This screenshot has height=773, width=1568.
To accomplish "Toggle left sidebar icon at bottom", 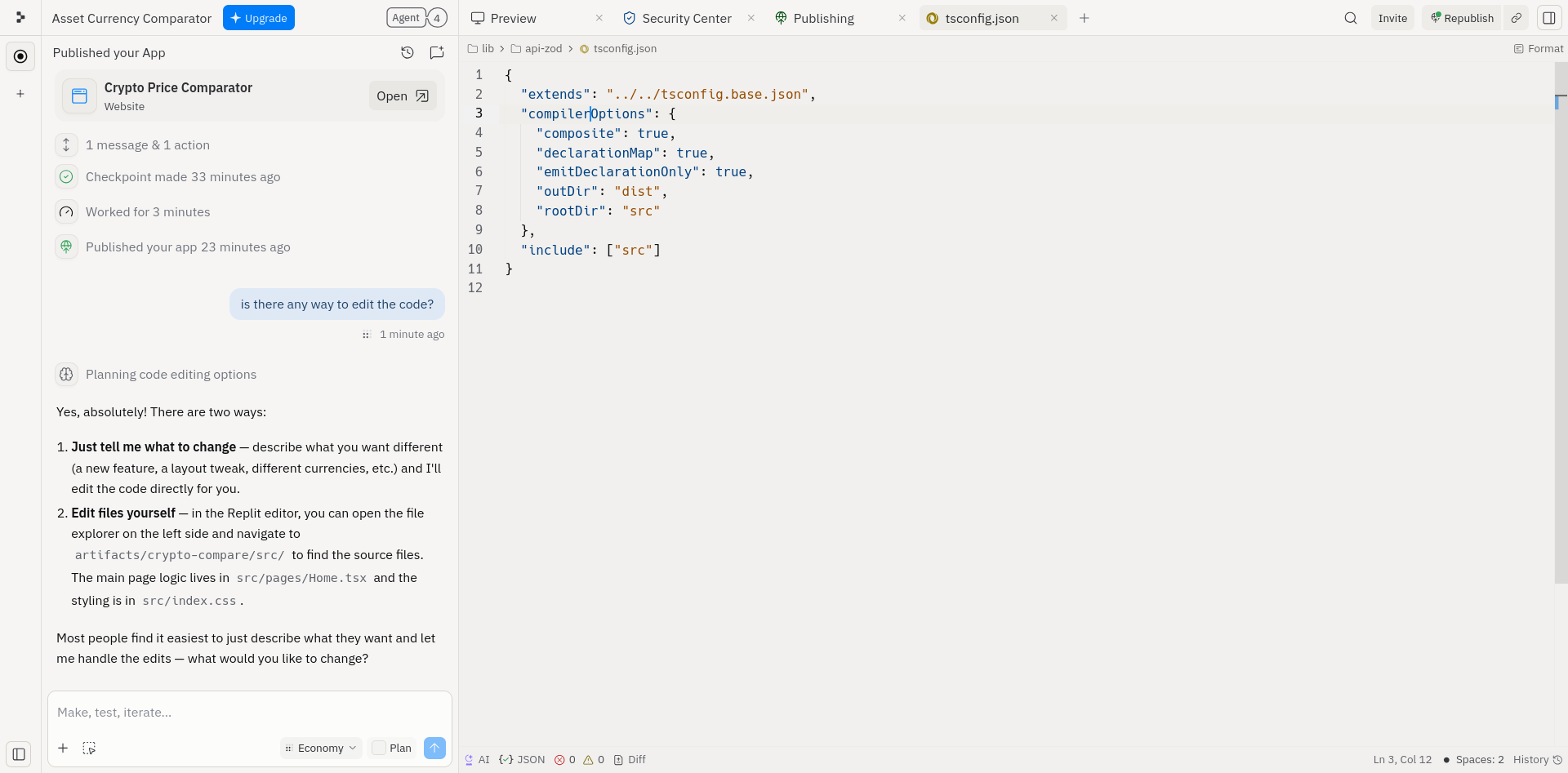I will coord(20,754).
